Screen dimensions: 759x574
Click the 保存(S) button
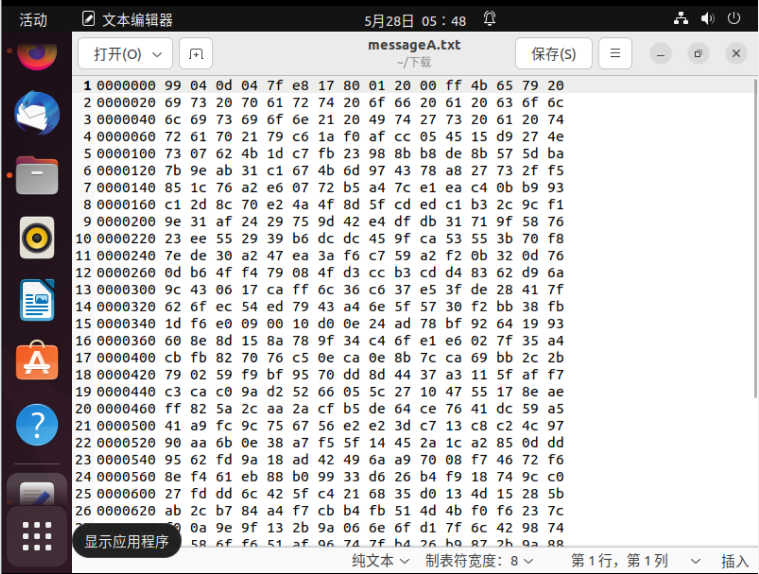[554, 54]
